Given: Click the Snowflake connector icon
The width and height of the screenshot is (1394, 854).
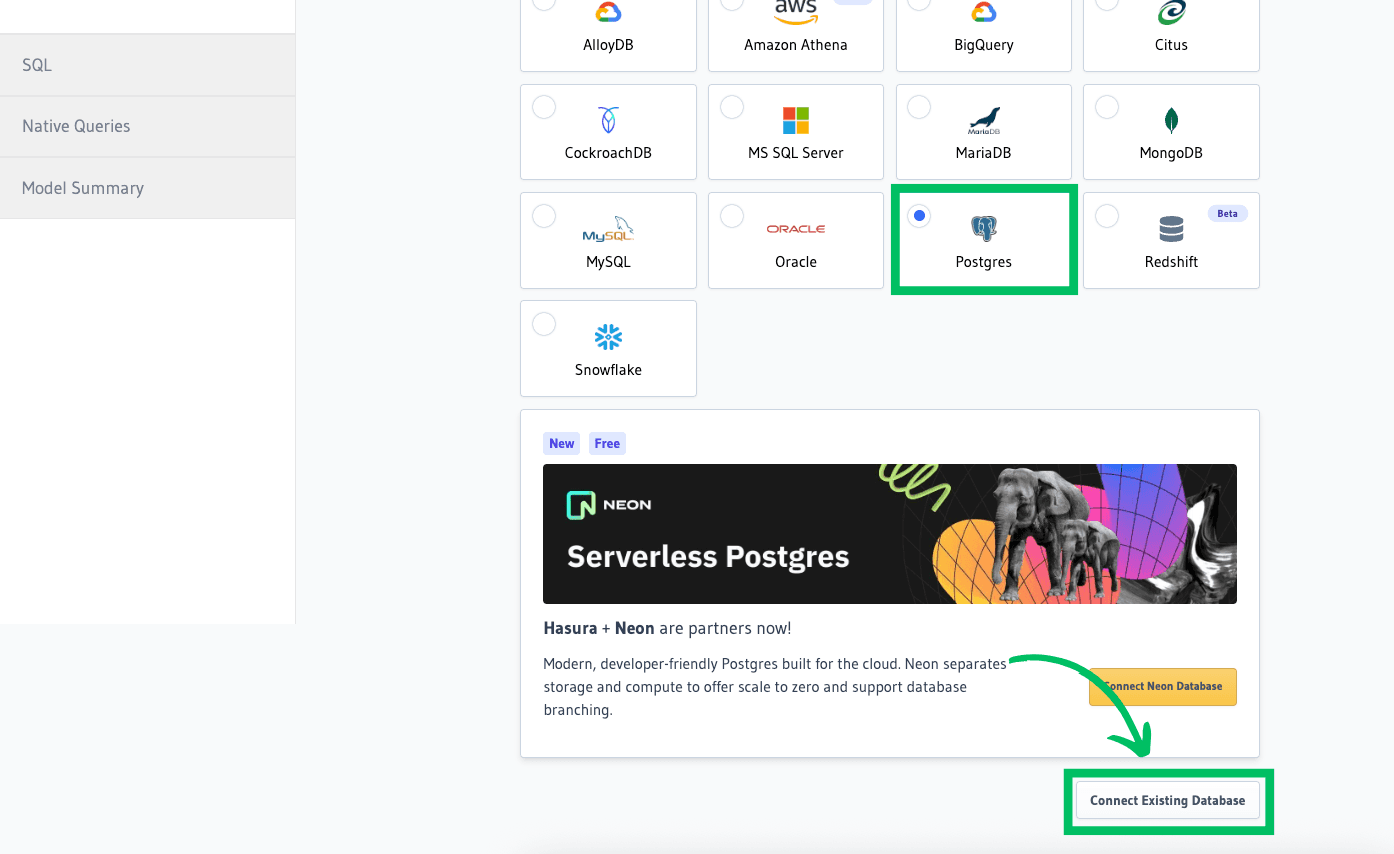Looking at the screenshot, I should [608, 337].
